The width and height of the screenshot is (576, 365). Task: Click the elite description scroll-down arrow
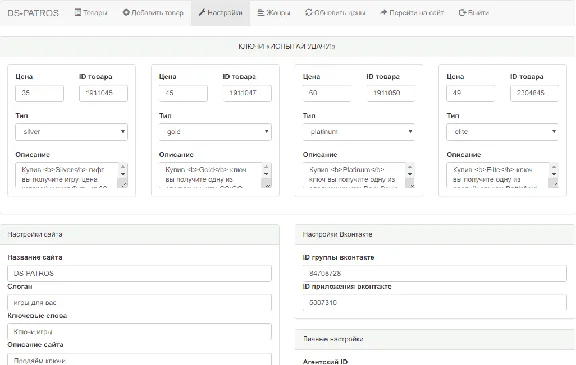click(x=554, y=174)
